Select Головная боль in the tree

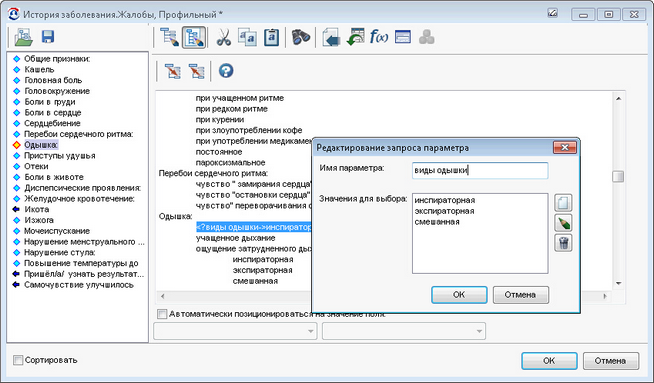click(53, 80)
